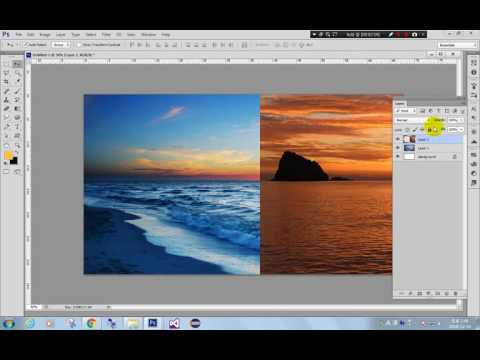Viewport: 480px width, 360px height.
Task: Change the screen mode in toolbox
Action: (x=17, y=172)
